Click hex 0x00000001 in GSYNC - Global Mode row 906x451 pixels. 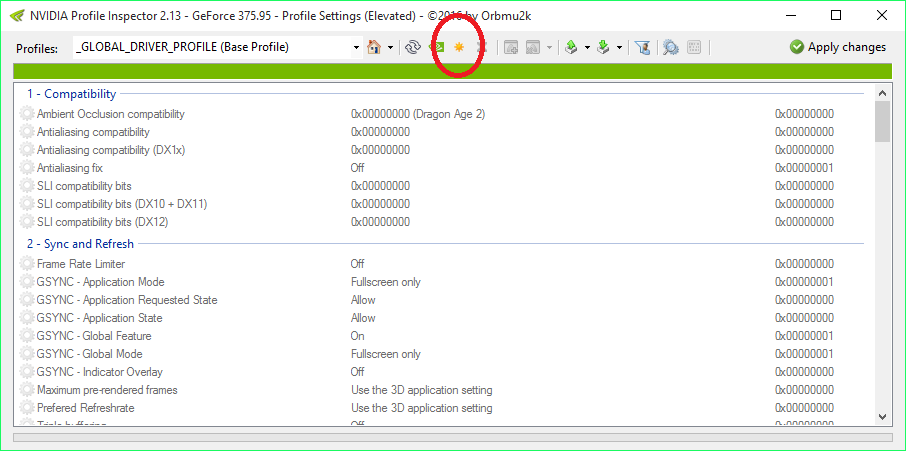804,353
